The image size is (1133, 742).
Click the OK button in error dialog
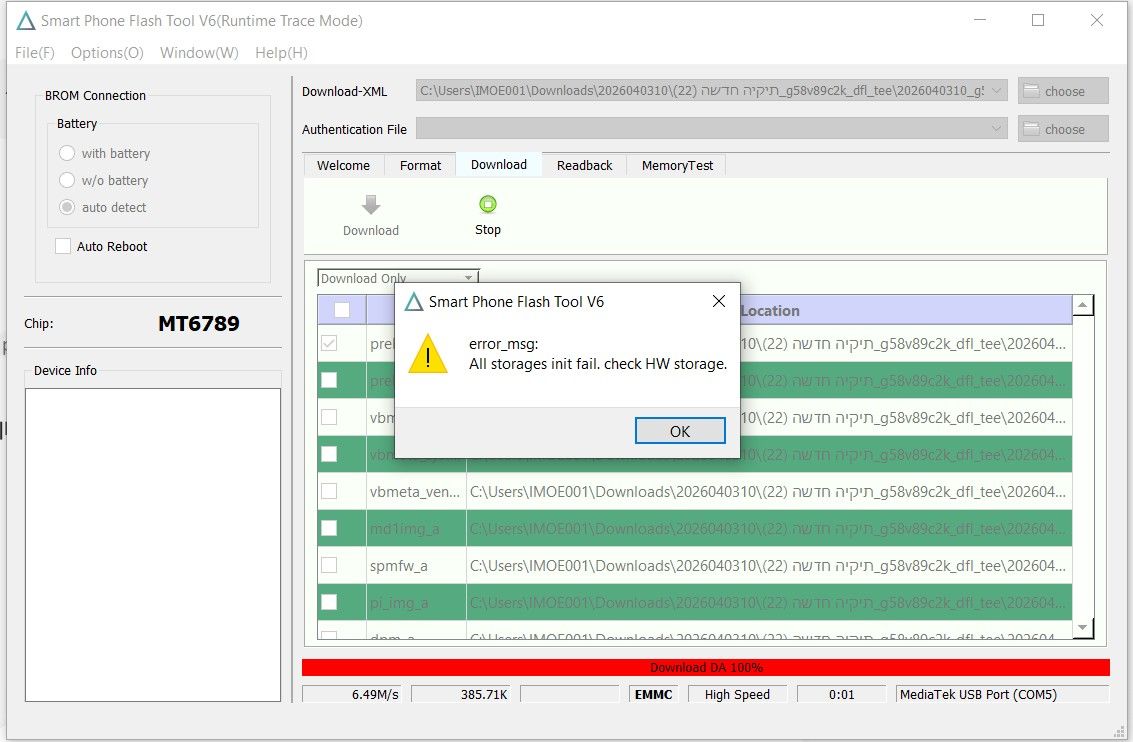click(679, 431)
